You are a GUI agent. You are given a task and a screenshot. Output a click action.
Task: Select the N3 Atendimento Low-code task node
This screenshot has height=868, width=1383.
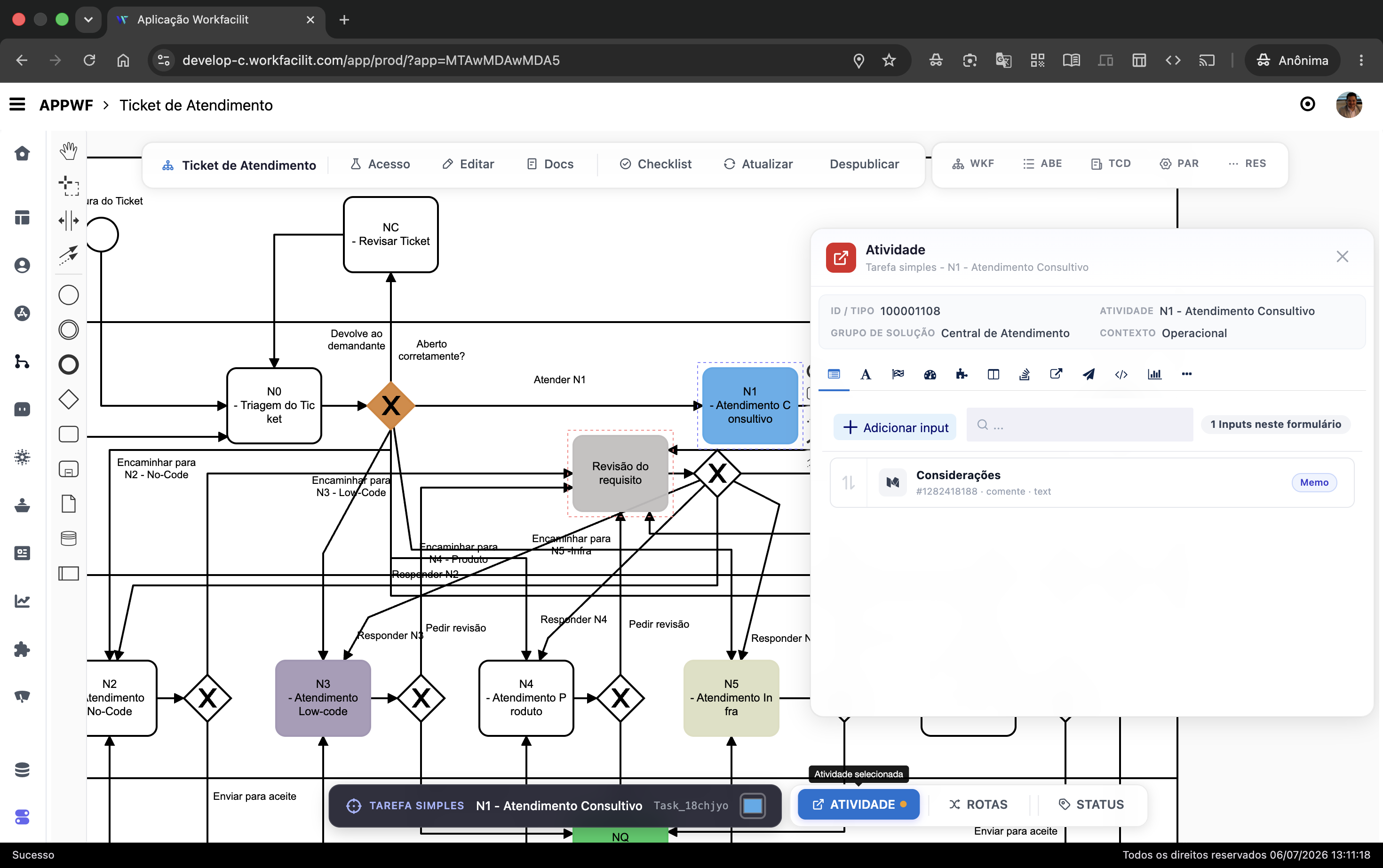point(323,698)
